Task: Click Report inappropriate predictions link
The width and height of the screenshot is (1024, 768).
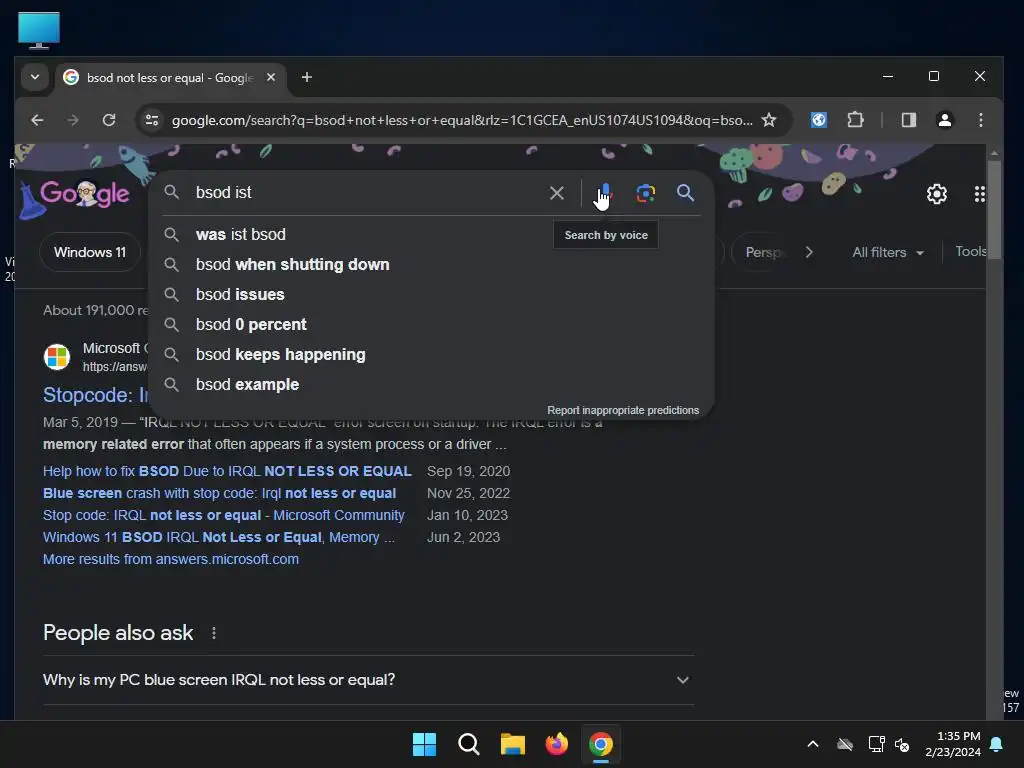Action: 623,410
